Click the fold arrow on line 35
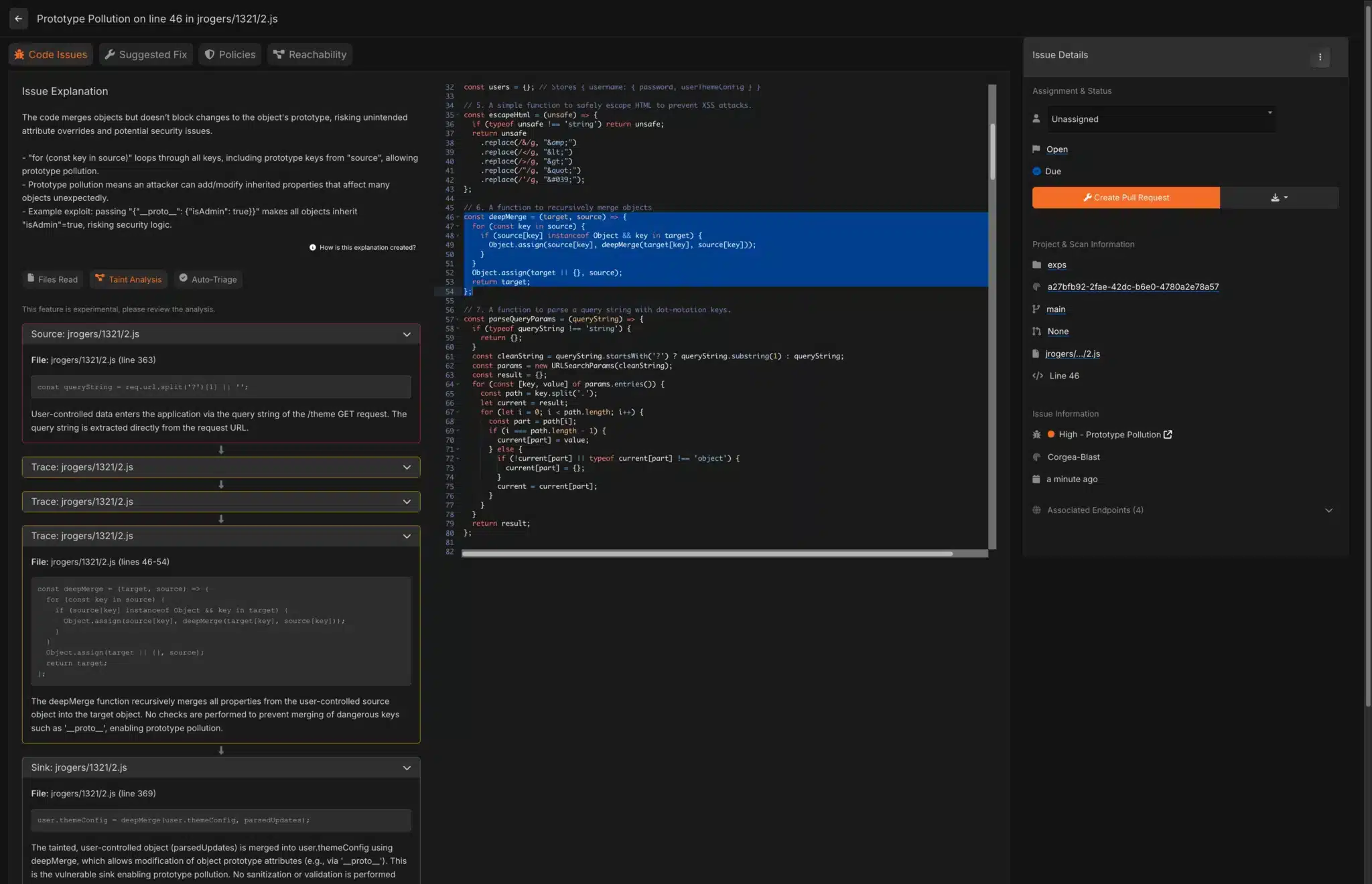The image size is (1372, 884). click(458, 115)
